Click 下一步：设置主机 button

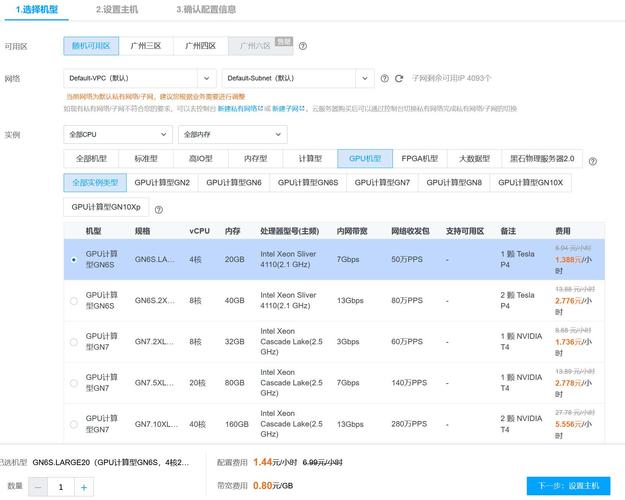(568, 486)
